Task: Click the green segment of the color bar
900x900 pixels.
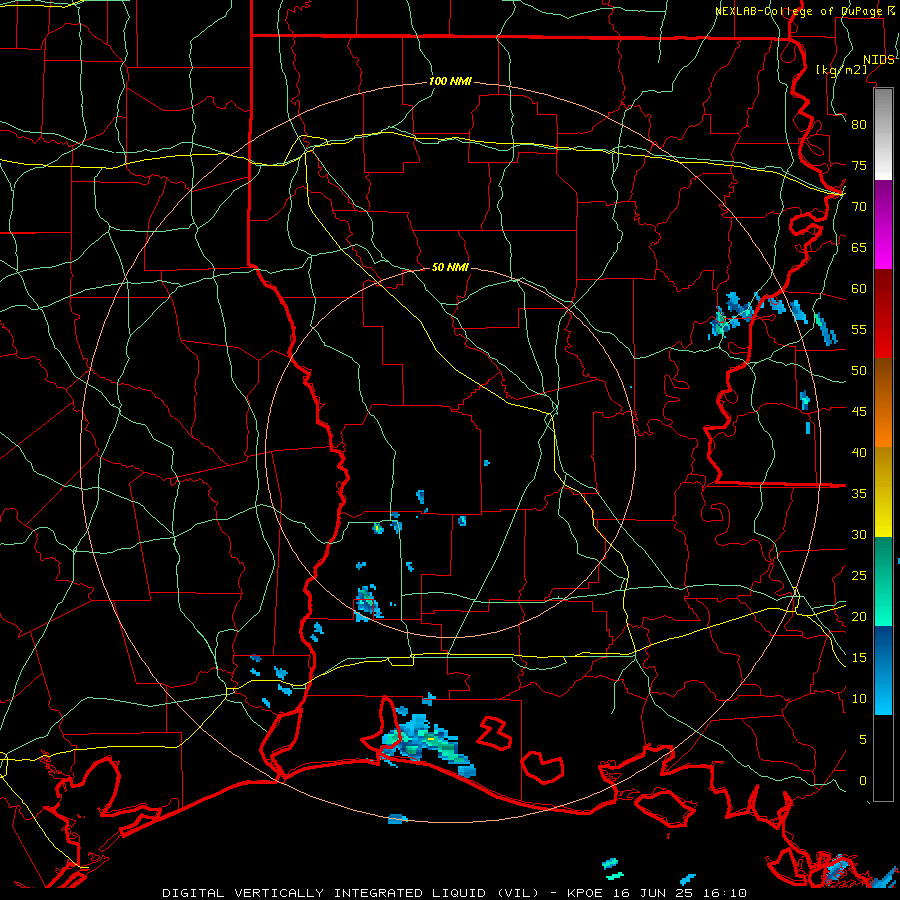Action: pos(883,581)
